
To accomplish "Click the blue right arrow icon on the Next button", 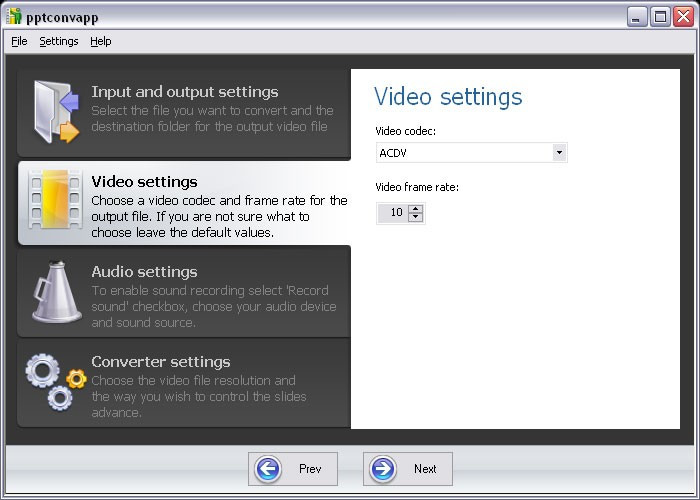I will pyautogui.click(x=383, y=469).
